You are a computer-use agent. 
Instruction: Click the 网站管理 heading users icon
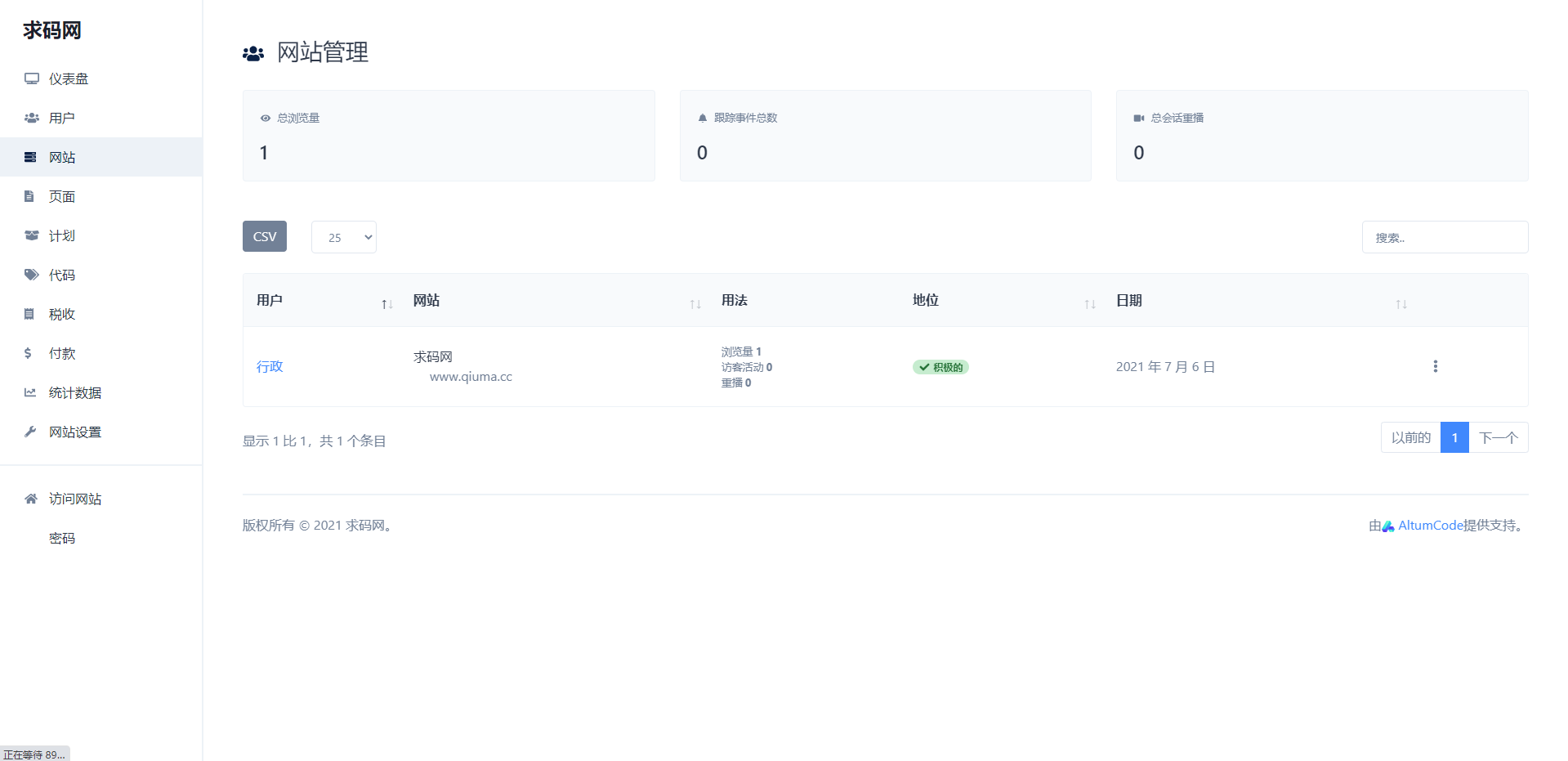tap(253, 54)
